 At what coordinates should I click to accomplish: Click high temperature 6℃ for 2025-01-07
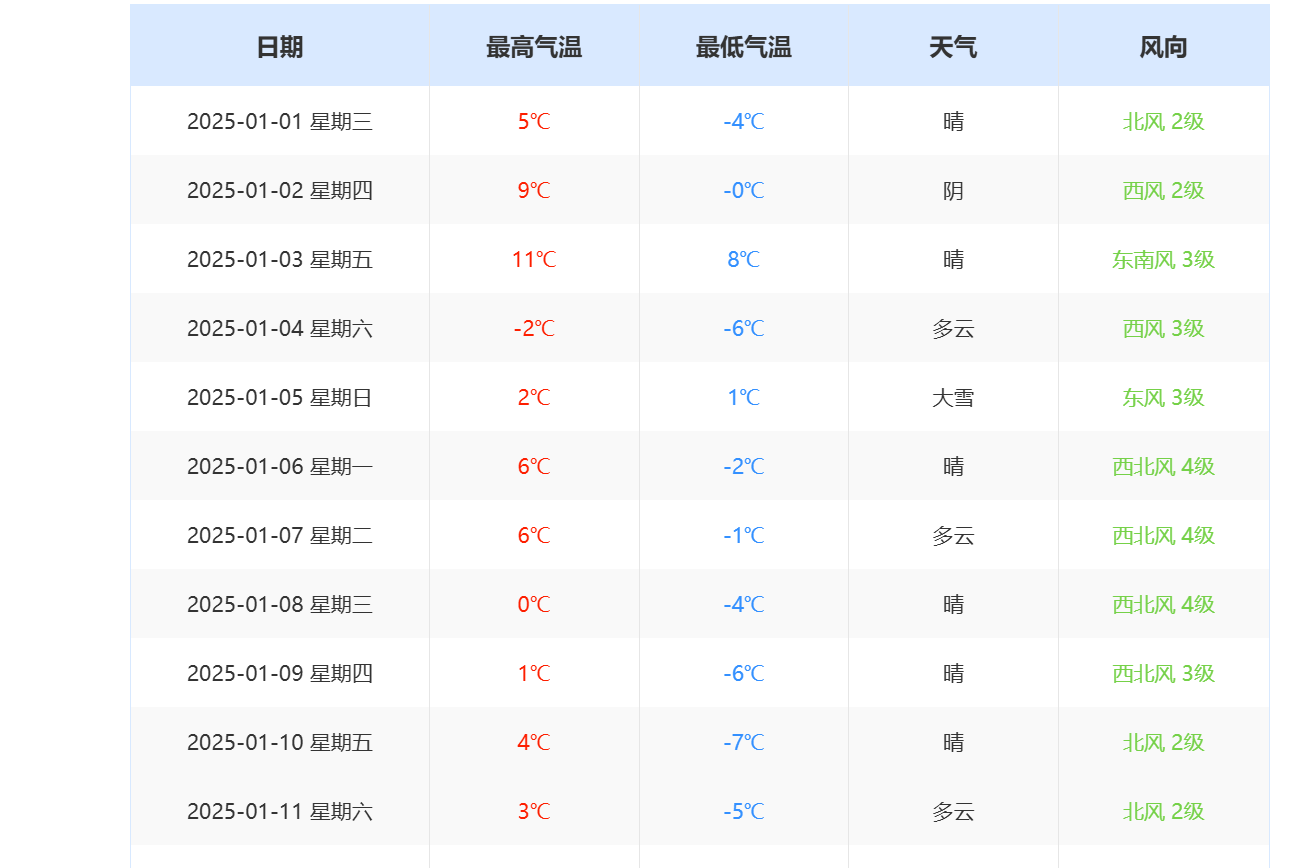point(534,535)
